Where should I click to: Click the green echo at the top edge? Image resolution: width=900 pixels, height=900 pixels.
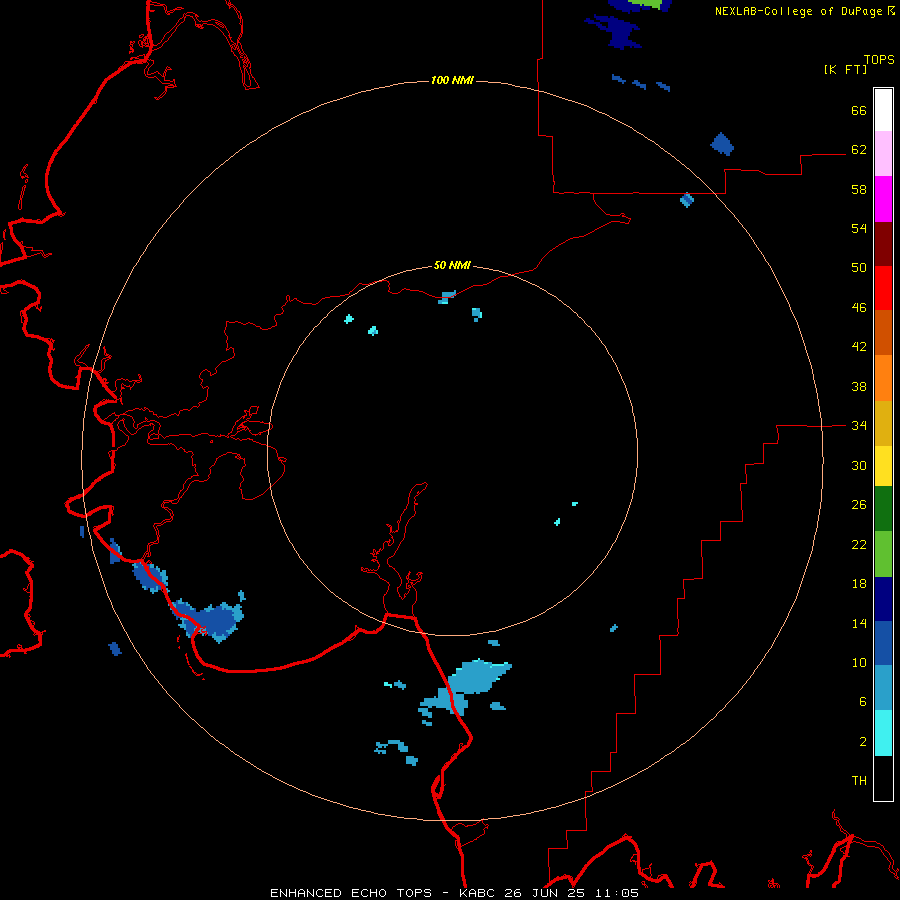646,3
